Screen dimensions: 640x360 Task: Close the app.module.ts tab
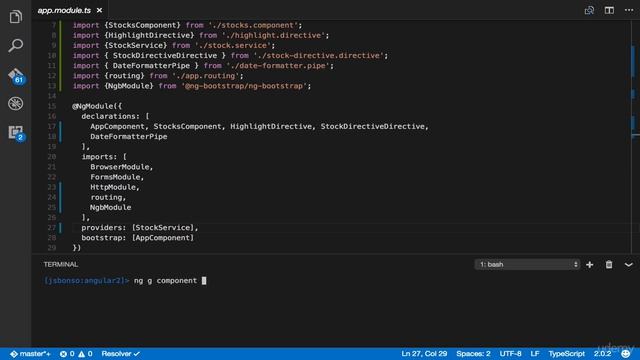click(x=99, y=10)
